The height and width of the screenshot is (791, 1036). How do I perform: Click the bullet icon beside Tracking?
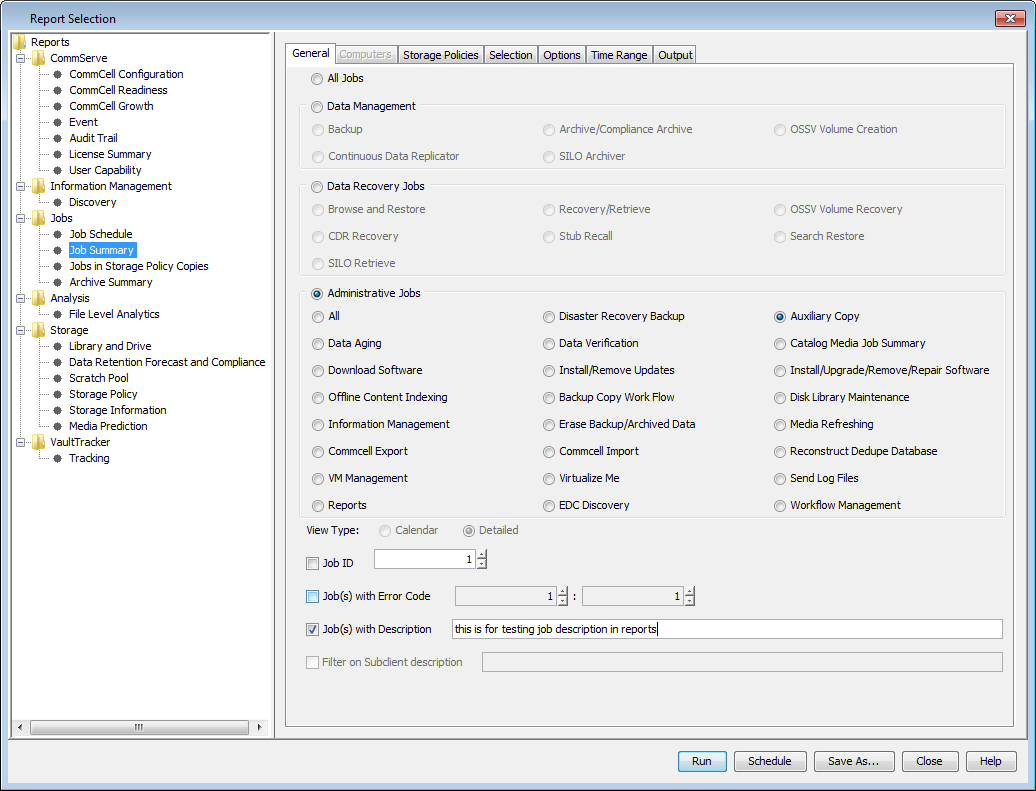coord(57,458)
